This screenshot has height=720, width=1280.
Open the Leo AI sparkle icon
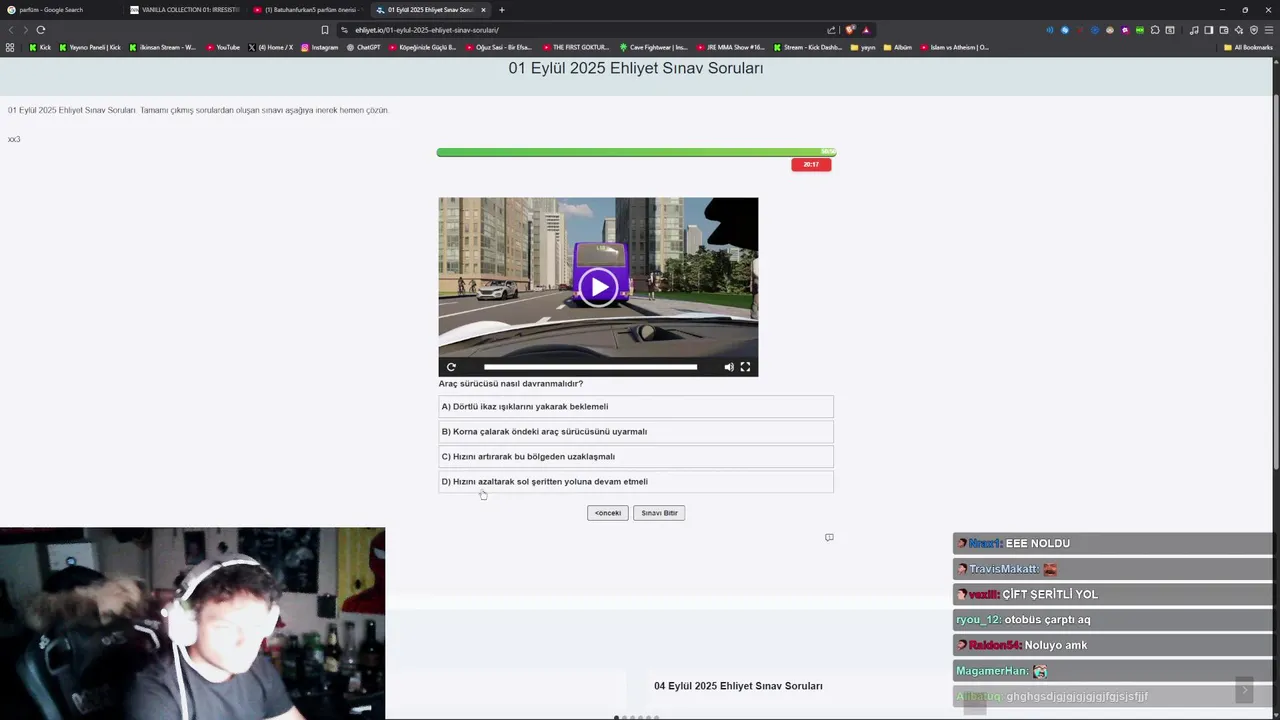[1239, 30]
